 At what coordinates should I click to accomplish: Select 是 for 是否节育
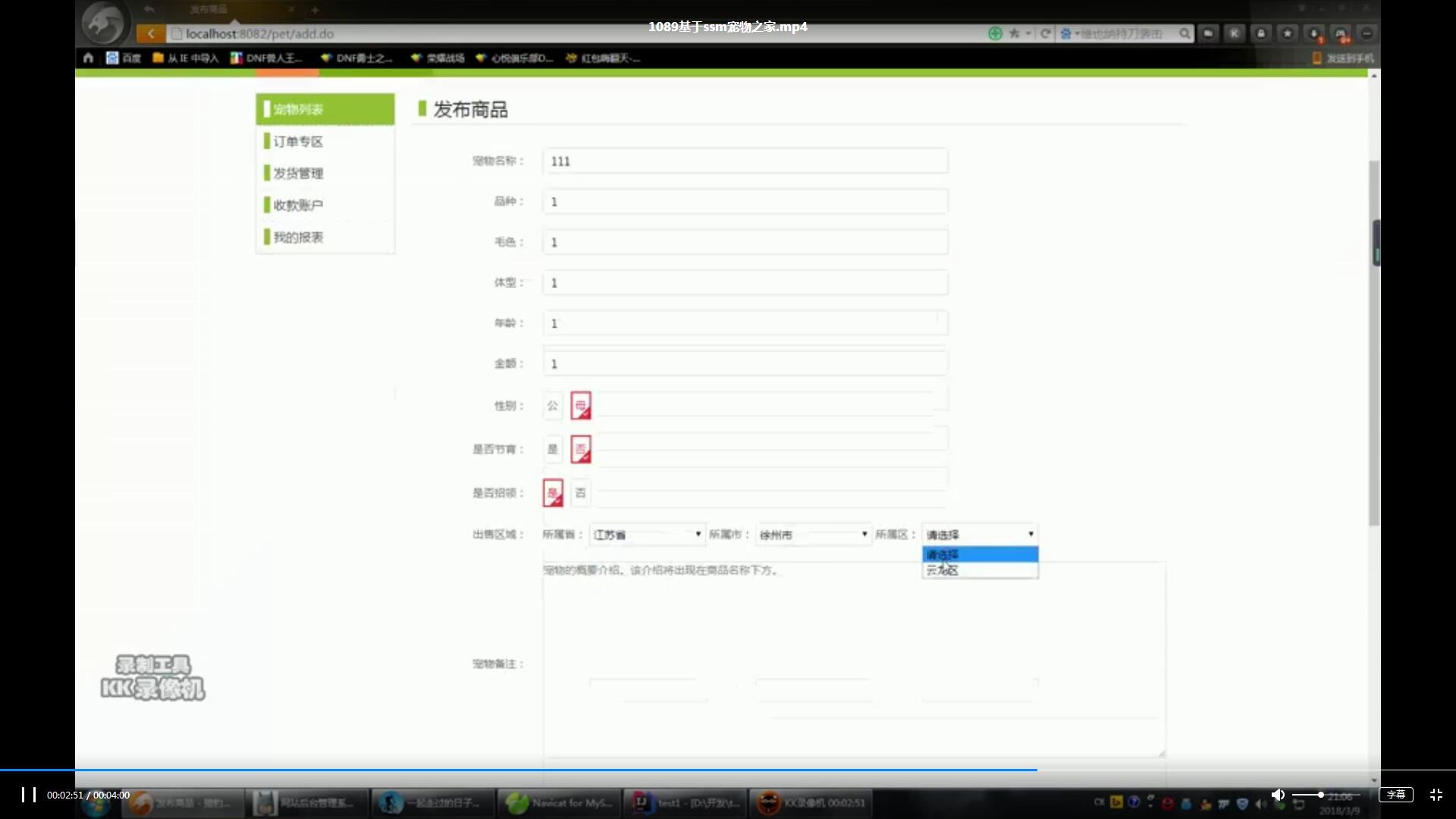pos(553,449)
